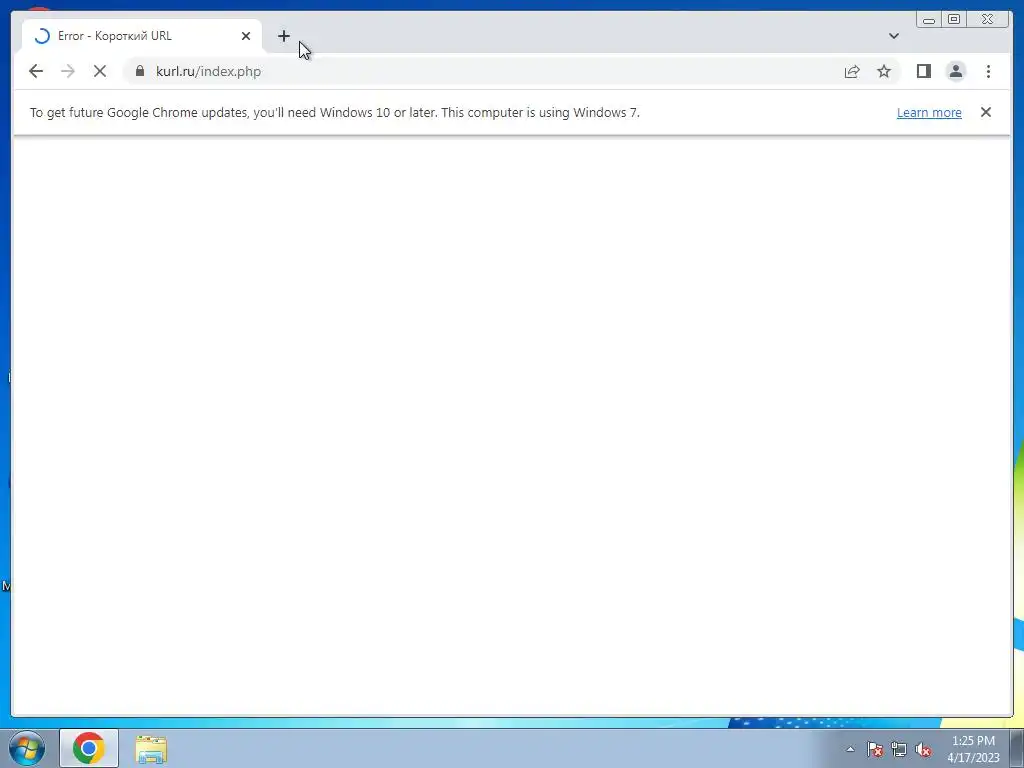The image size is (1024, 768).
Task: Restore down the Chrome window
Action: pyautogui.click(x=953, y=20)
